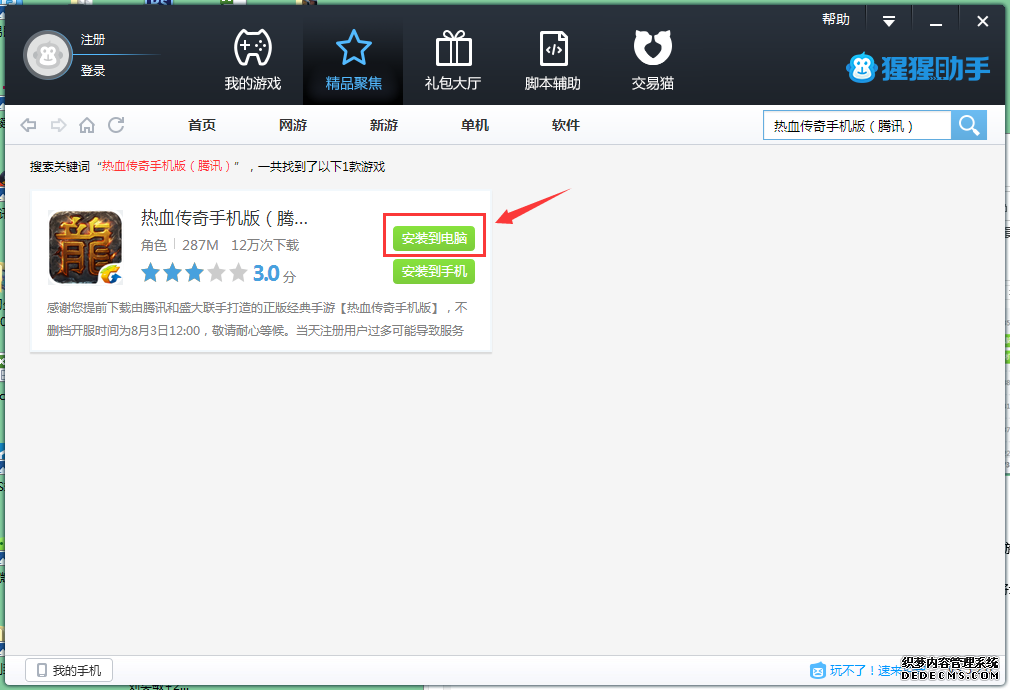Click the 287M file size text
The height and width of the screenshot is (690, 1010).
pos(200,245)
